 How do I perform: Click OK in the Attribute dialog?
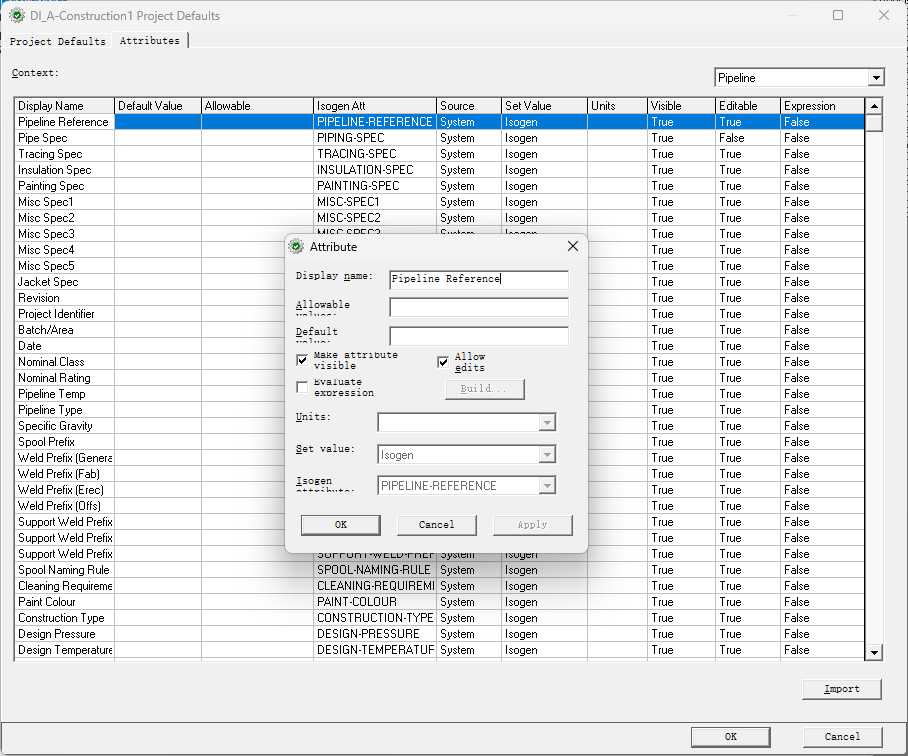click(340, 525)
